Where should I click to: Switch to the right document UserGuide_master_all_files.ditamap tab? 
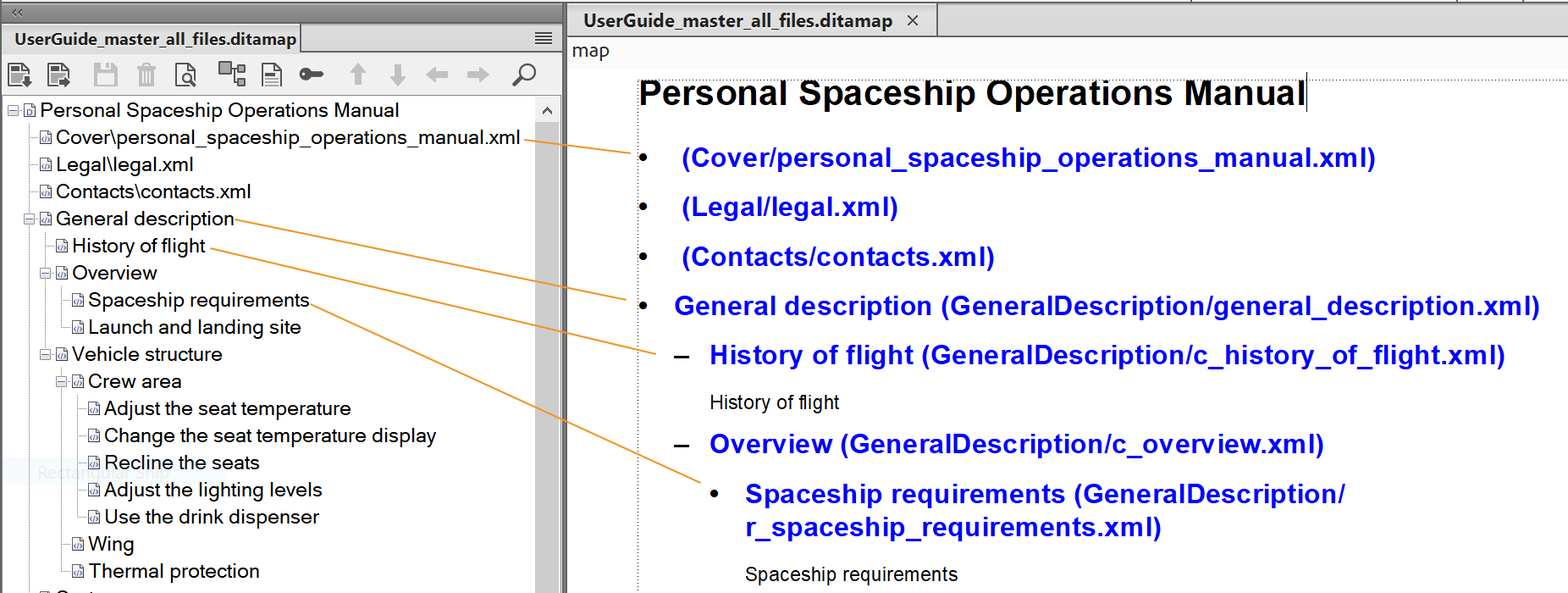point(737,21)
